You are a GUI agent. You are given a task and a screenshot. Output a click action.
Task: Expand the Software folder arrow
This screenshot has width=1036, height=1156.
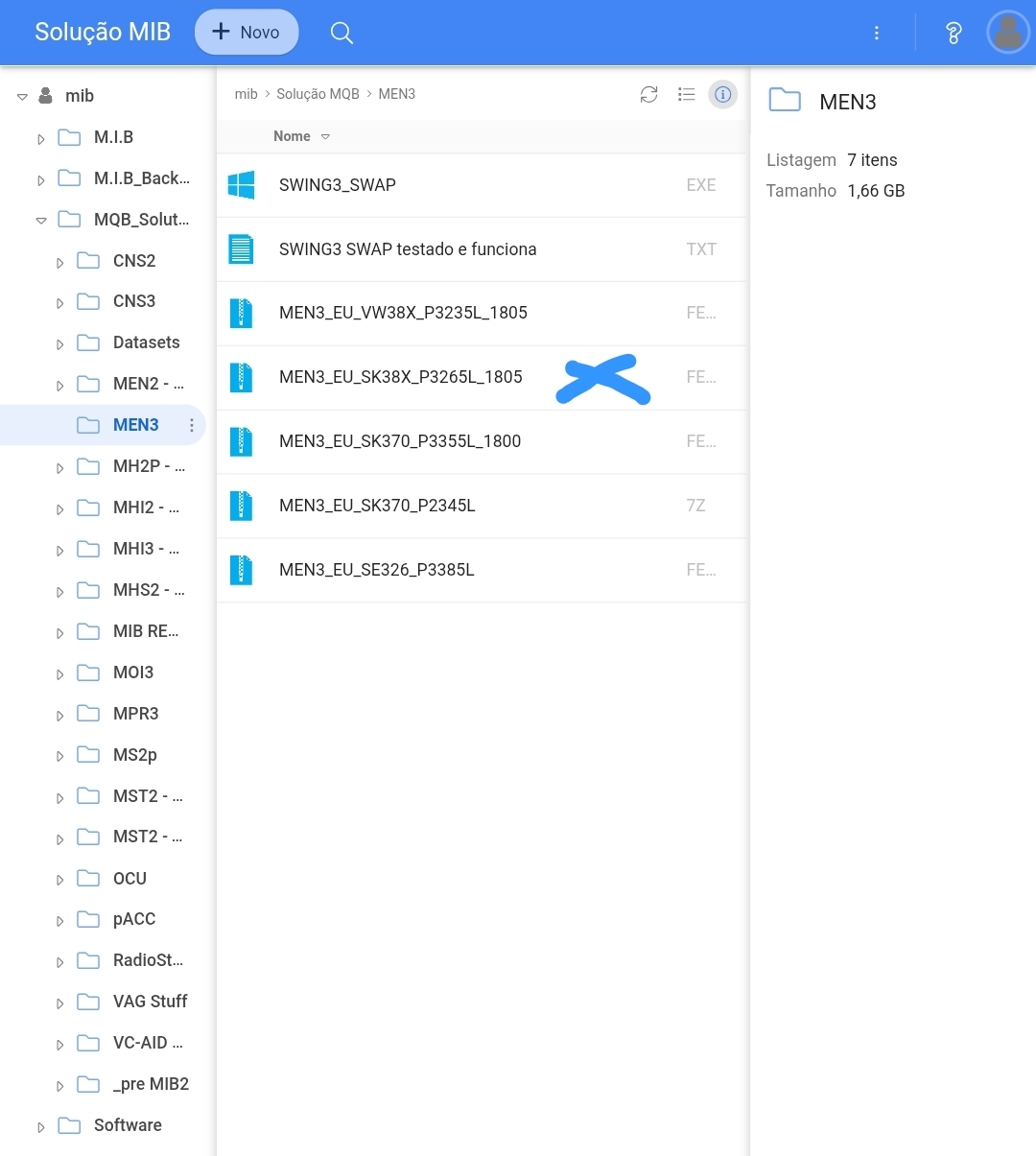coord(41,1126)
